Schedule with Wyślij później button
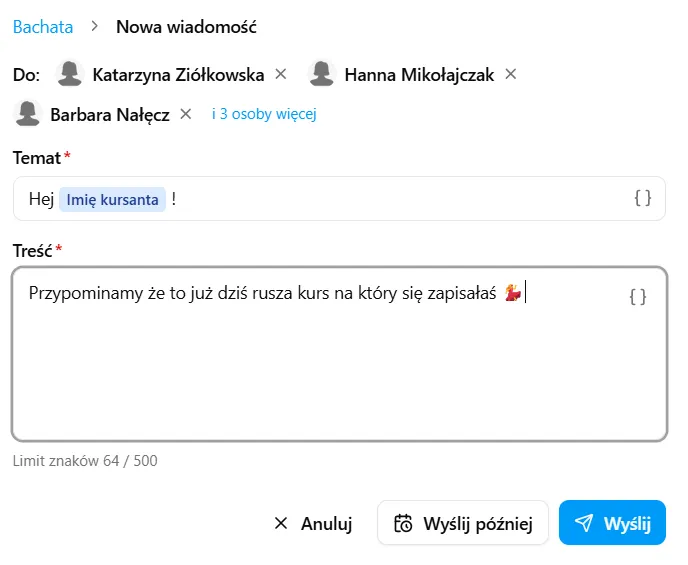 pyautogui.click(x=463, y=523)
